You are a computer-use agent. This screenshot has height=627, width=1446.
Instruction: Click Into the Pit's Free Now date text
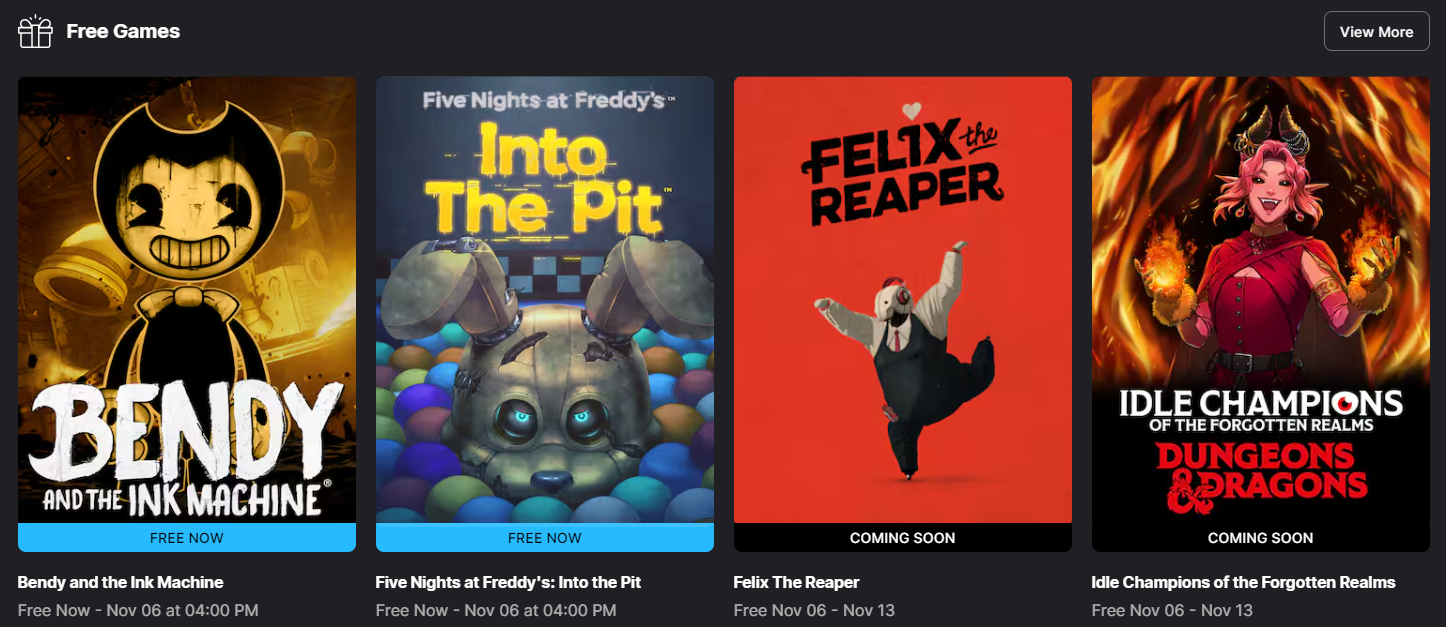[x=496, y=610]
